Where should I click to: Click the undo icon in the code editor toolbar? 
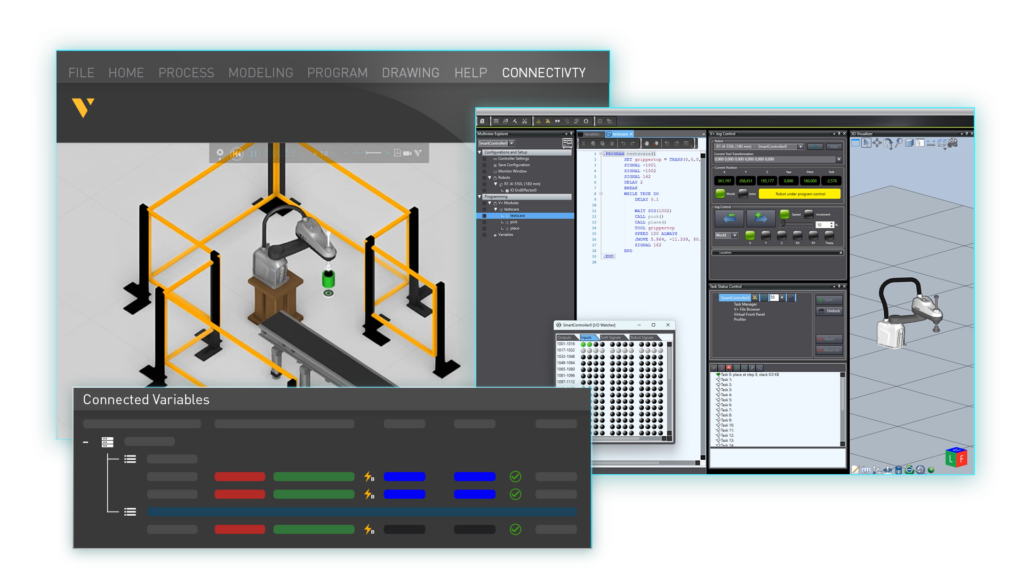coord(623,143)
